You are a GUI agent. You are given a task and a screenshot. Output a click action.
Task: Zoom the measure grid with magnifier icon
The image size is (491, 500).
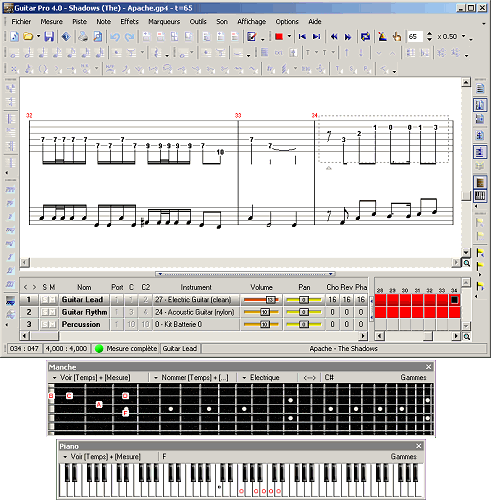[x=467, y=336]
